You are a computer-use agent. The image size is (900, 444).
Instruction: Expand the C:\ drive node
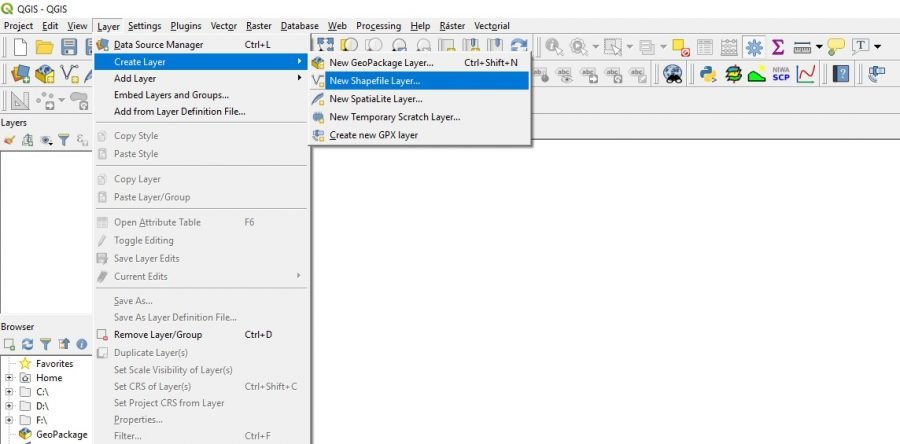(9, 392)
